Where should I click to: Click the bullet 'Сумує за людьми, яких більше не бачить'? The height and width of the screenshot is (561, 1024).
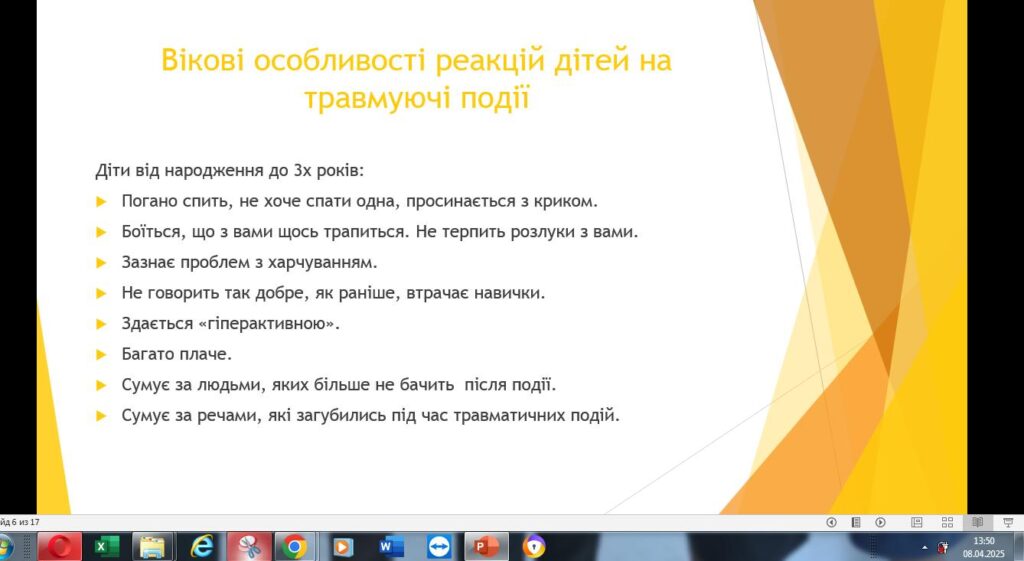(x=338, y=385)
